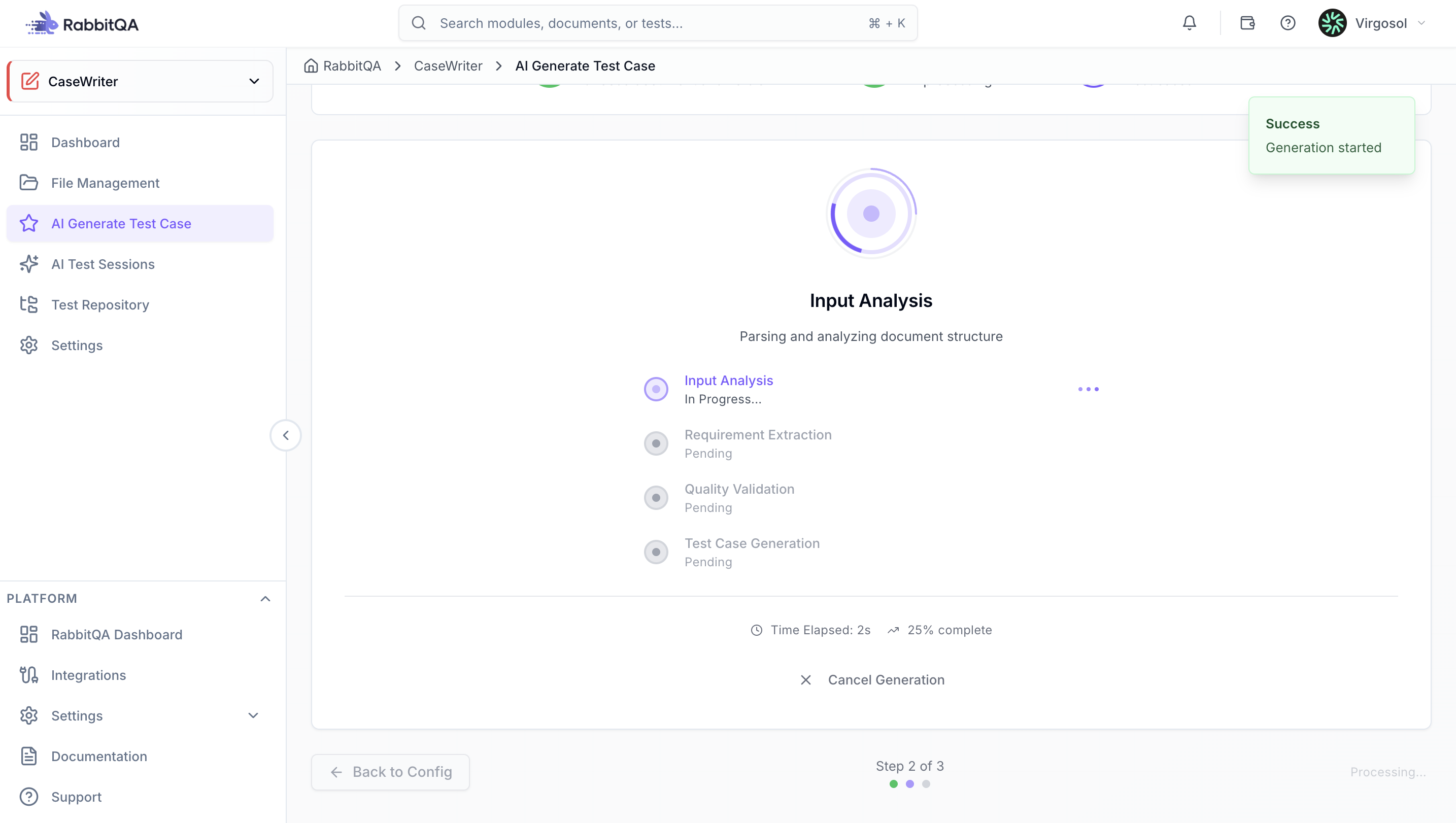Viewport: 1456px width, 823px height.
Task: Focus the search modules input field
Action: (658, 23)
